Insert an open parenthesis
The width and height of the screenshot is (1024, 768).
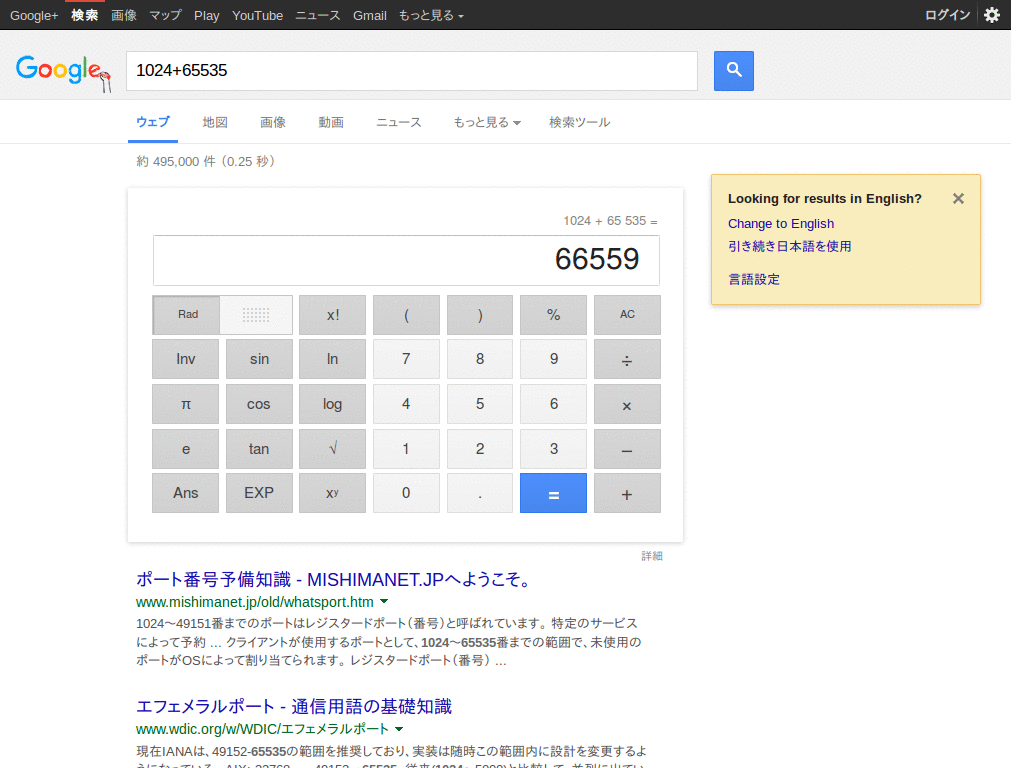click(x=406, y=315)
